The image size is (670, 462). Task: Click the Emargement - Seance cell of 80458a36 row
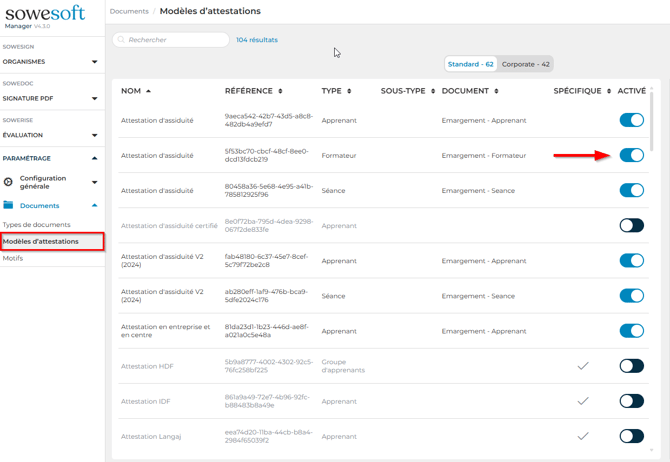click(x=478, y=191)
